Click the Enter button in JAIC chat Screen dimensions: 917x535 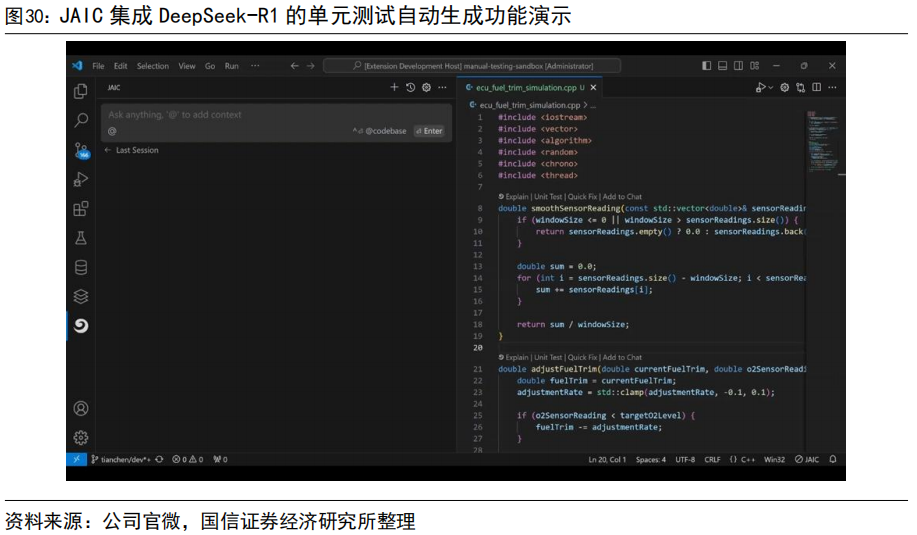coord(429,131)
